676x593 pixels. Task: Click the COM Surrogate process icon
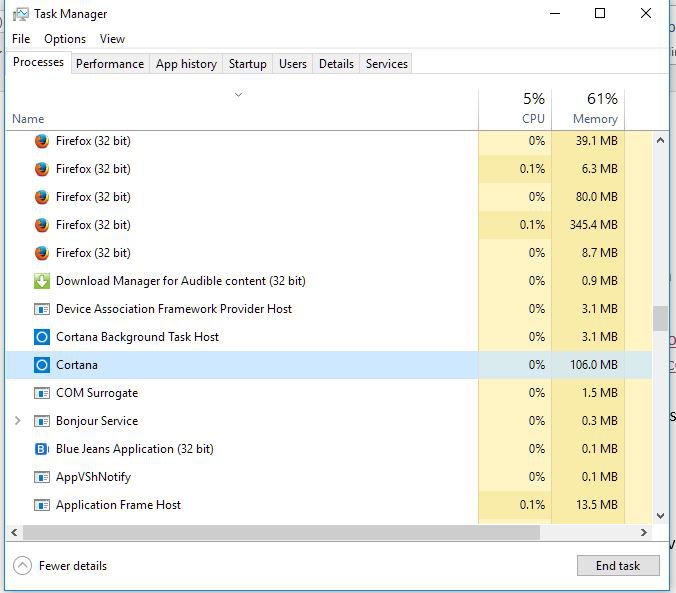42,393
